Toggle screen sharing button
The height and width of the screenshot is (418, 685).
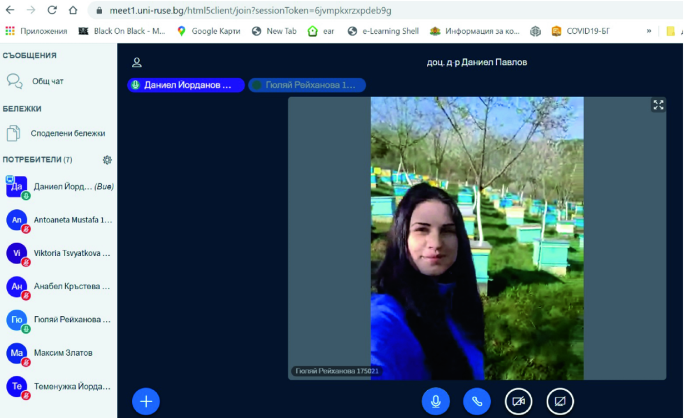[x=560, y=401]
